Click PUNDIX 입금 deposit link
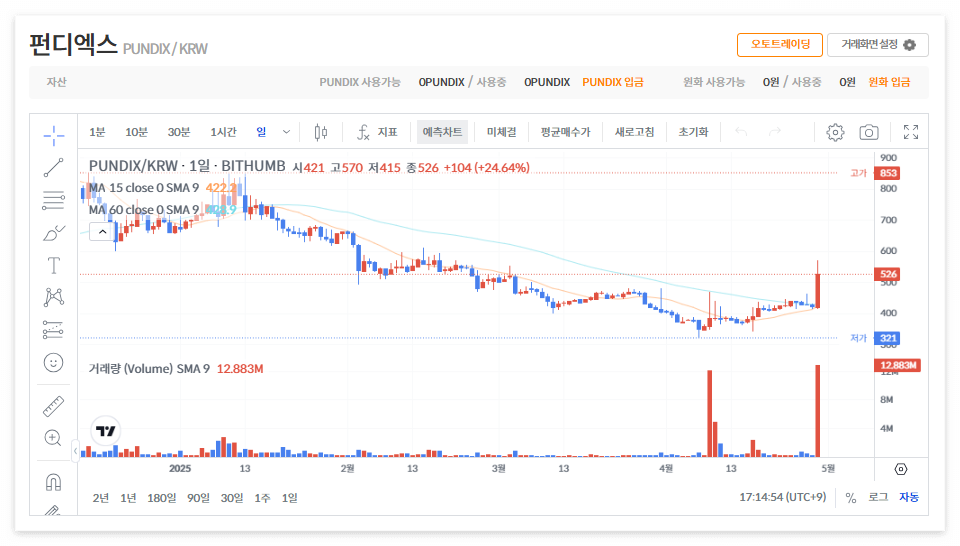The image size is (960, 546). (x=613, y=82)
